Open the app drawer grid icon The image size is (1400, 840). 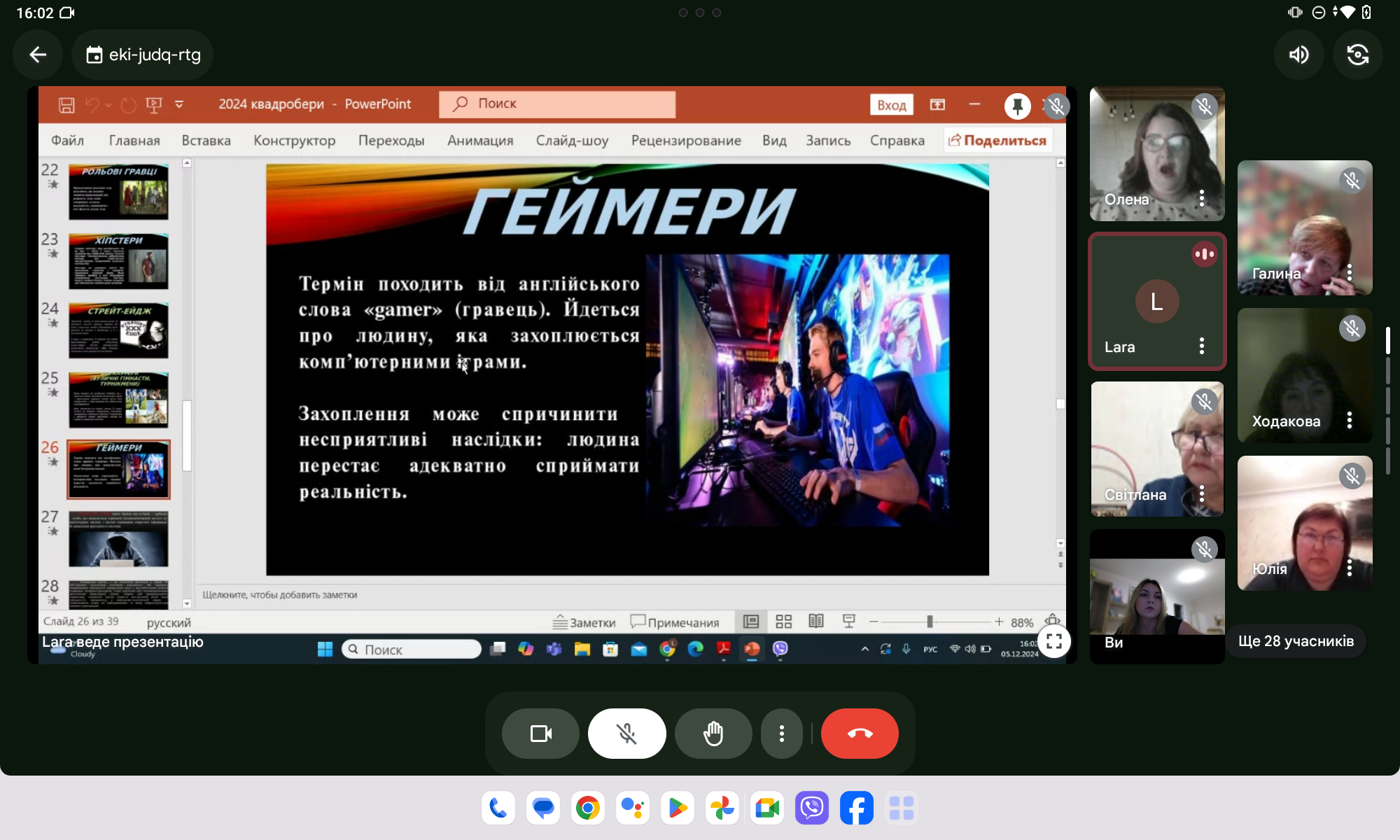(901, 808)
